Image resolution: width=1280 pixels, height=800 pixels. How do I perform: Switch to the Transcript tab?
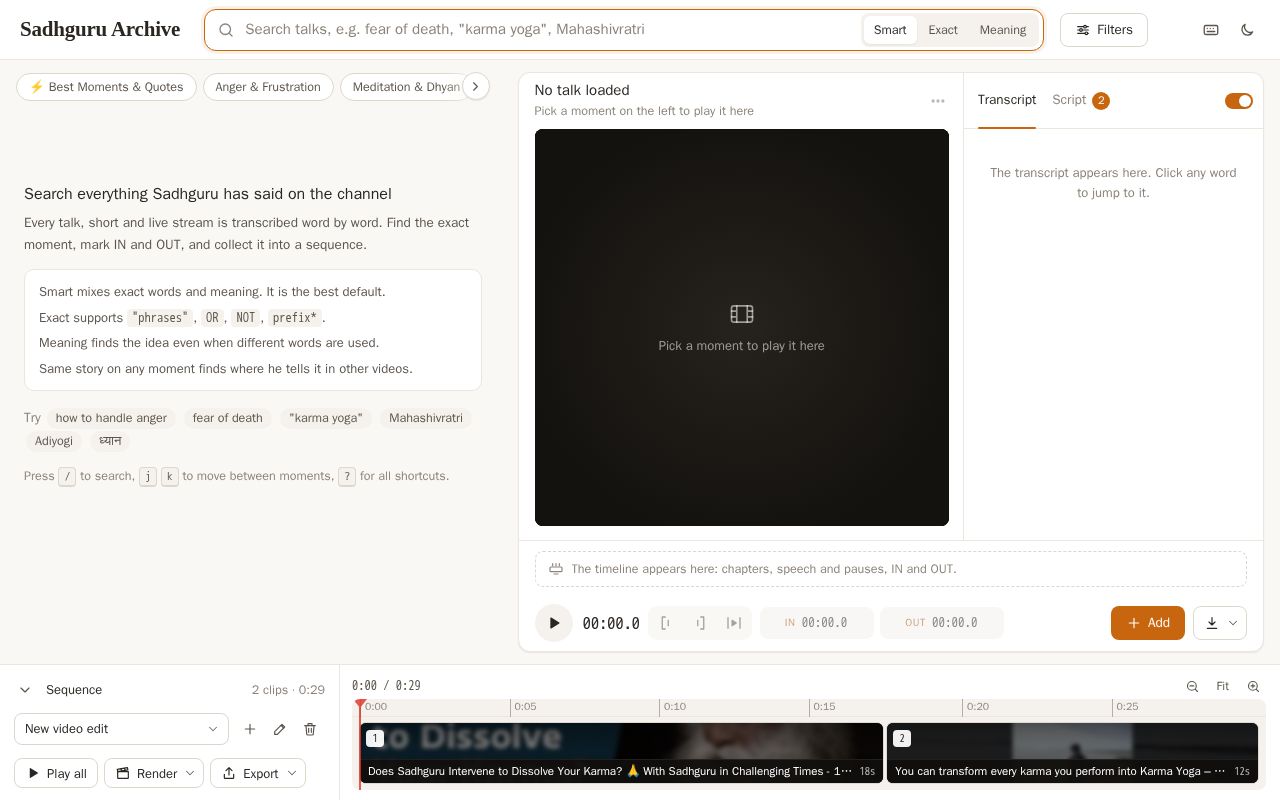coord(1007,100)
